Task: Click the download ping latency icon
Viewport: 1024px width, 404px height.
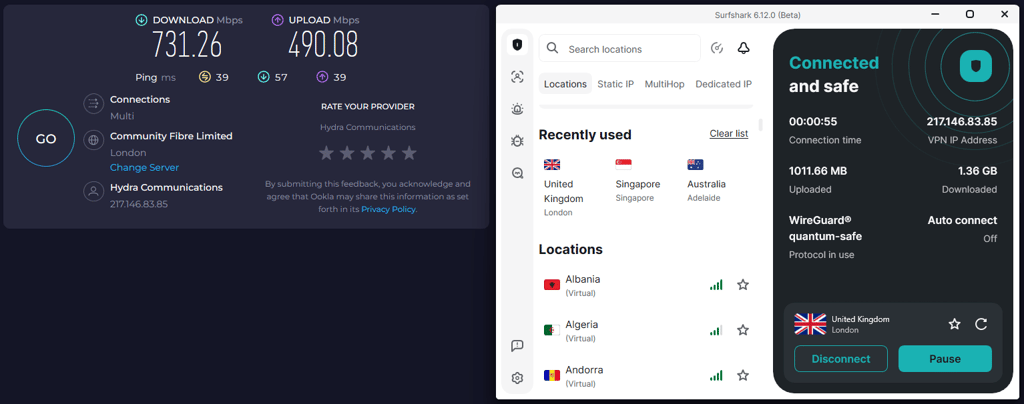Action: click(x=263, y=78)
